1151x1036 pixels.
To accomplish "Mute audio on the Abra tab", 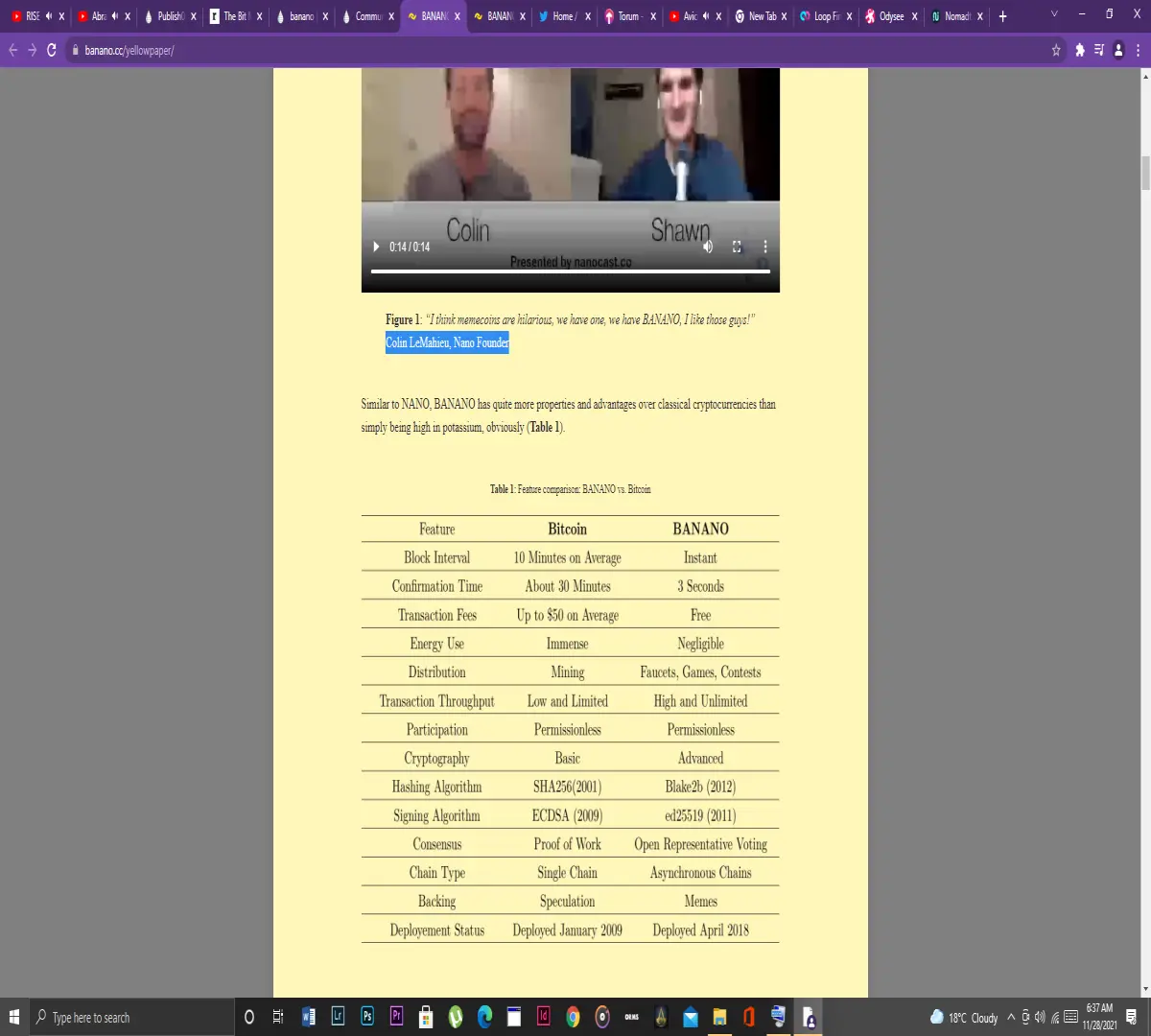I will [114, 16].
